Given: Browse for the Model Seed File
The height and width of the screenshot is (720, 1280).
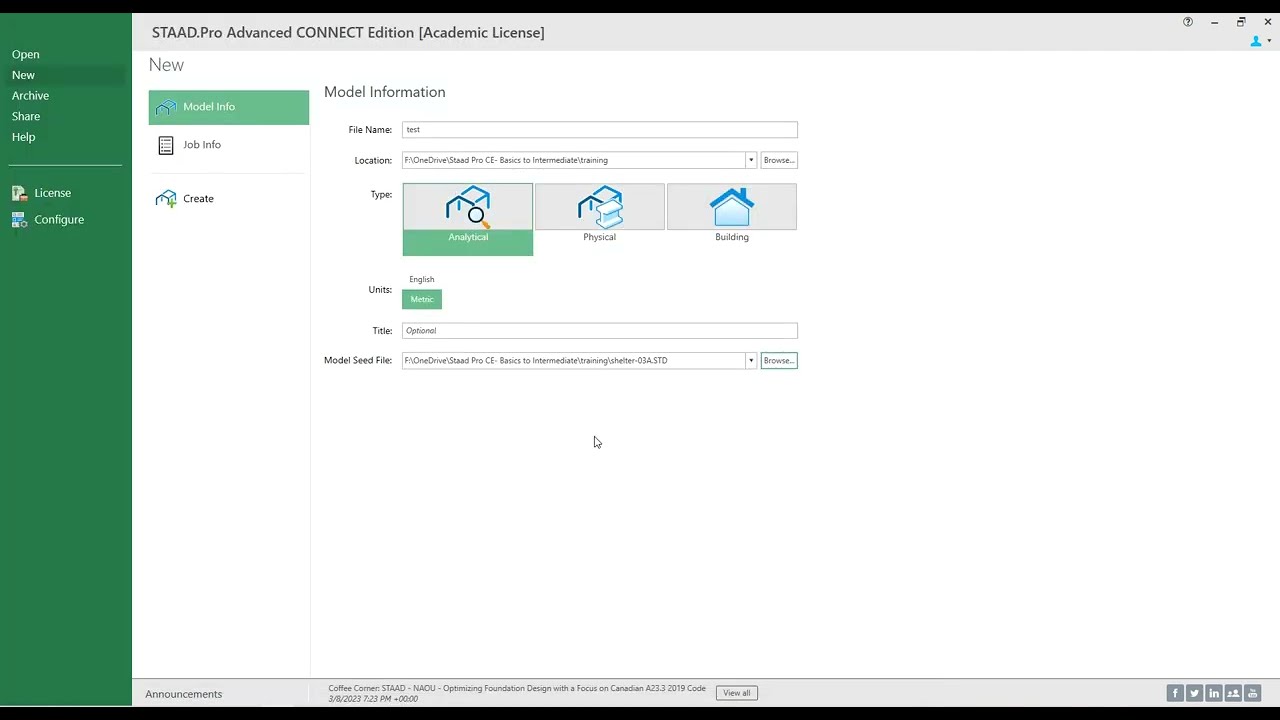Looking at the screenshot, I should pos(779,360).
